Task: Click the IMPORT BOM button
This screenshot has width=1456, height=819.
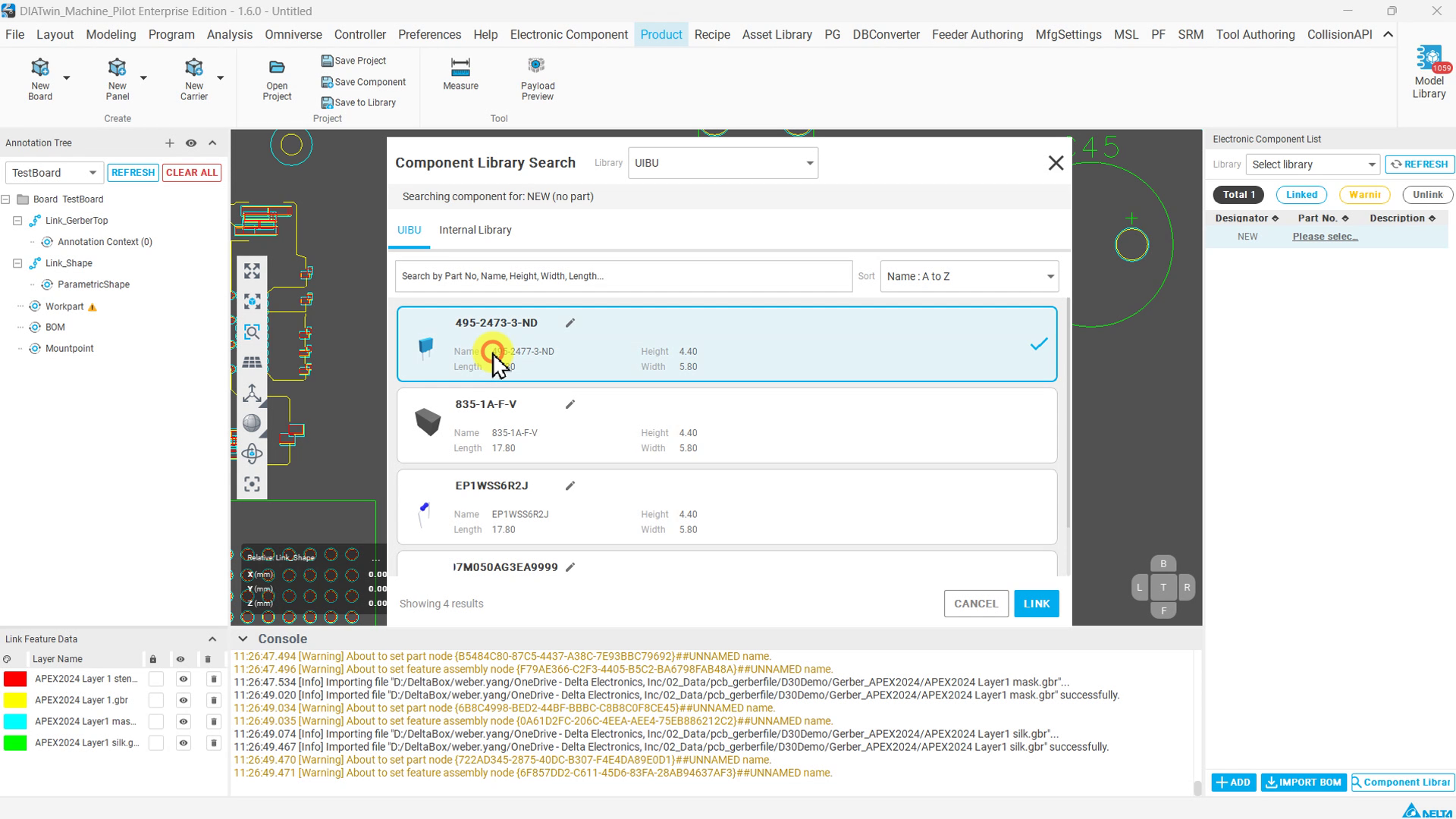Action: pyautogui.click(x=1303, y=783)
